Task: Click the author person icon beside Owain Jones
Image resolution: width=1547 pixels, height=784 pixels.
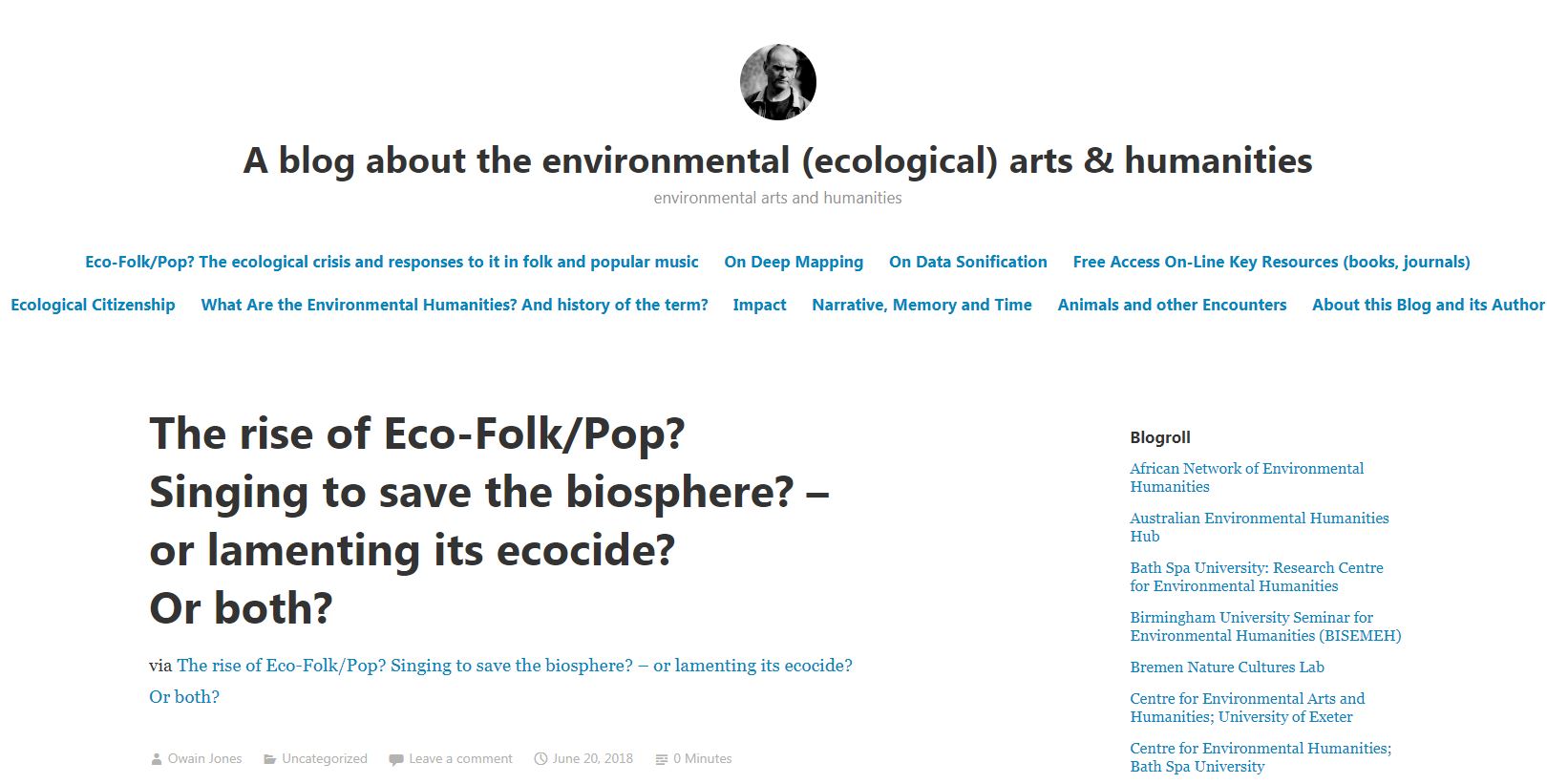Action: [x=157, y=759]
